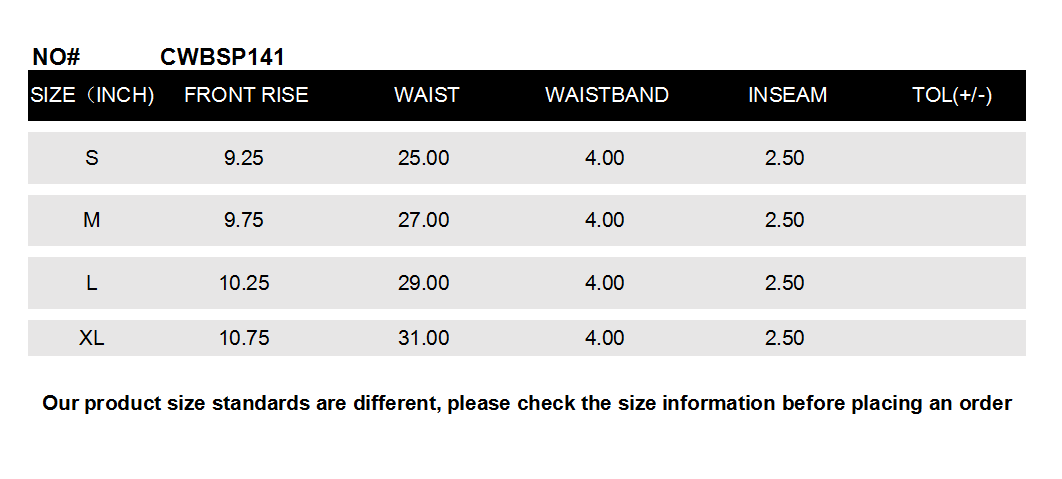Click the SIZE (INCH) column header
The image size is (1062, 479).
[x=92, y=95]
